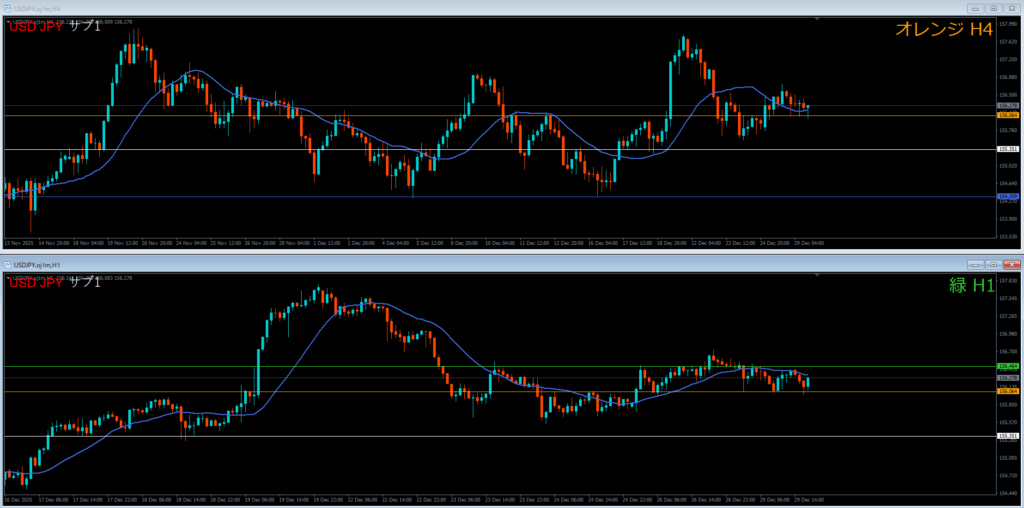
Task: Click the H4 chart window title bar icon
Action: [x=9, y=8]
